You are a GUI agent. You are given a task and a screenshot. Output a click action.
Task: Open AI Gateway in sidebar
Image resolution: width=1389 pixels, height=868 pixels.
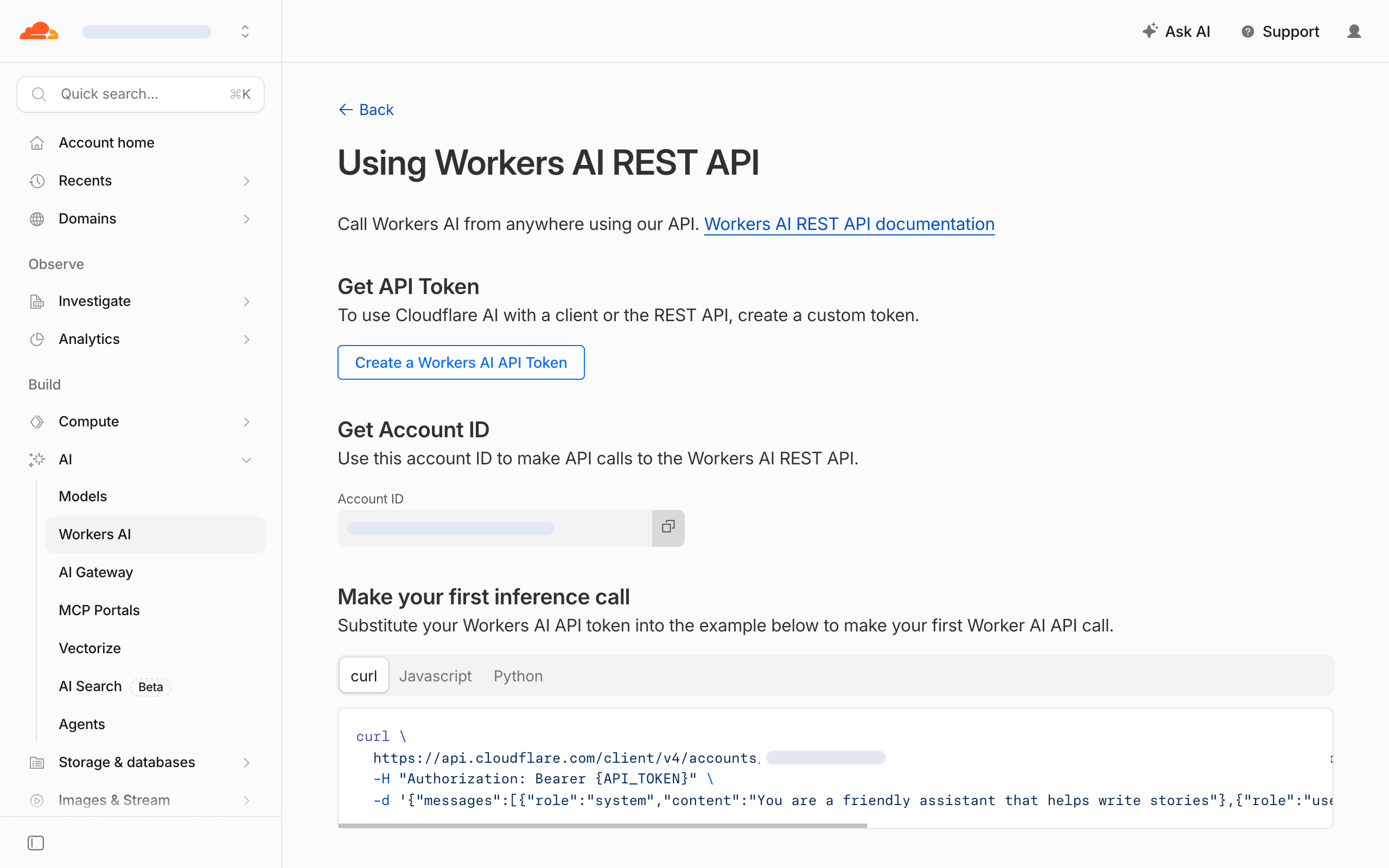pos(156,572)
